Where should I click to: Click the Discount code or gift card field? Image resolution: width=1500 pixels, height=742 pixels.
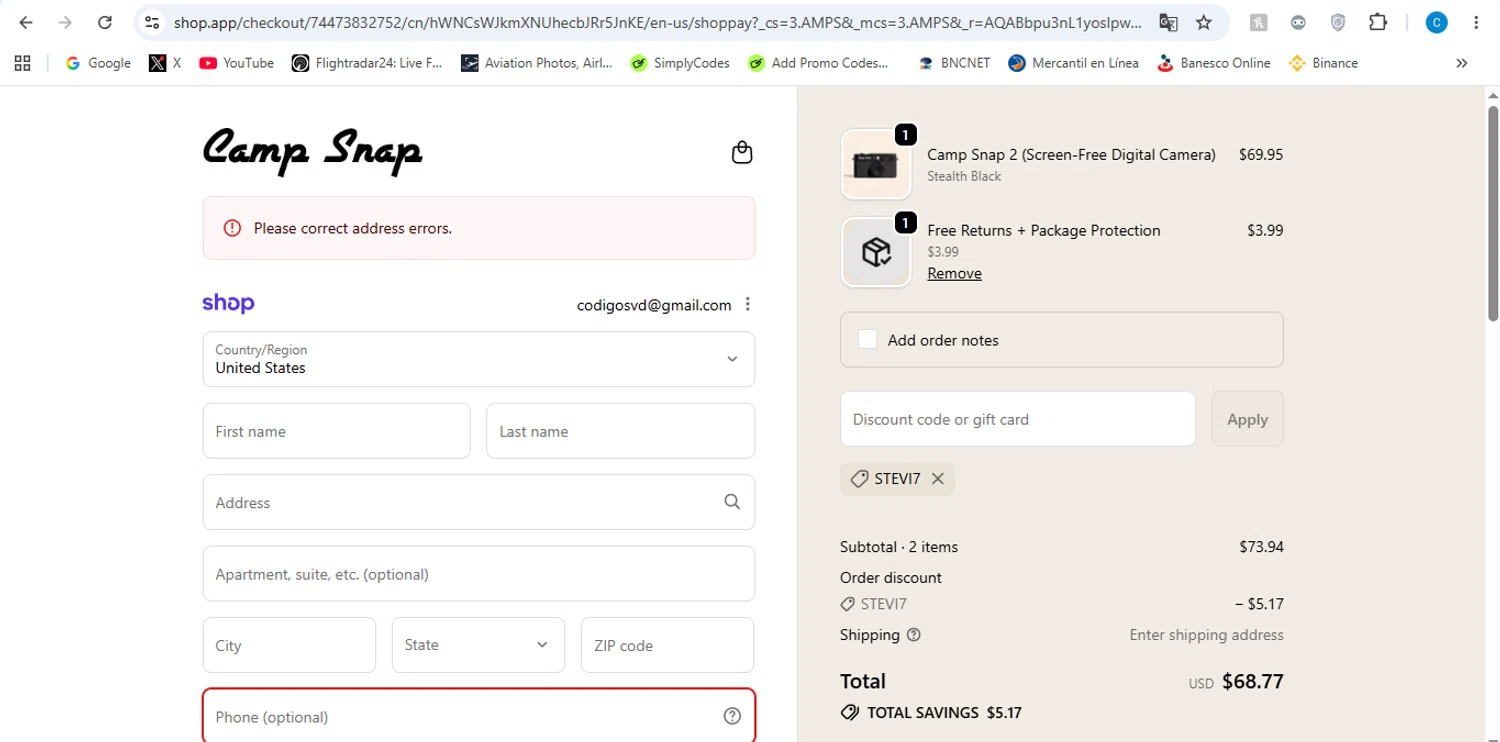pos(1017,419)
